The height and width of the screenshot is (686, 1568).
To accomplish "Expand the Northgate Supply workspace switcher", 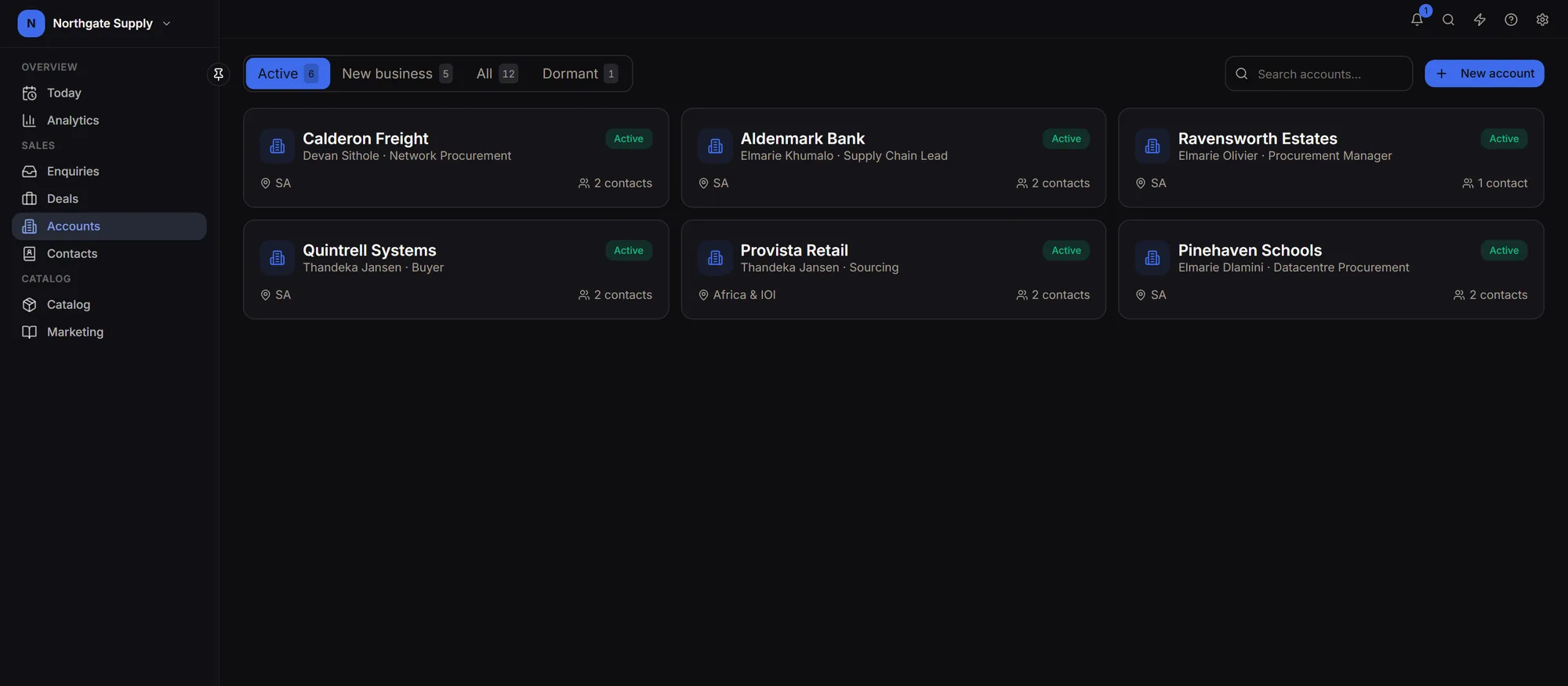I will (x=166, y=24).
